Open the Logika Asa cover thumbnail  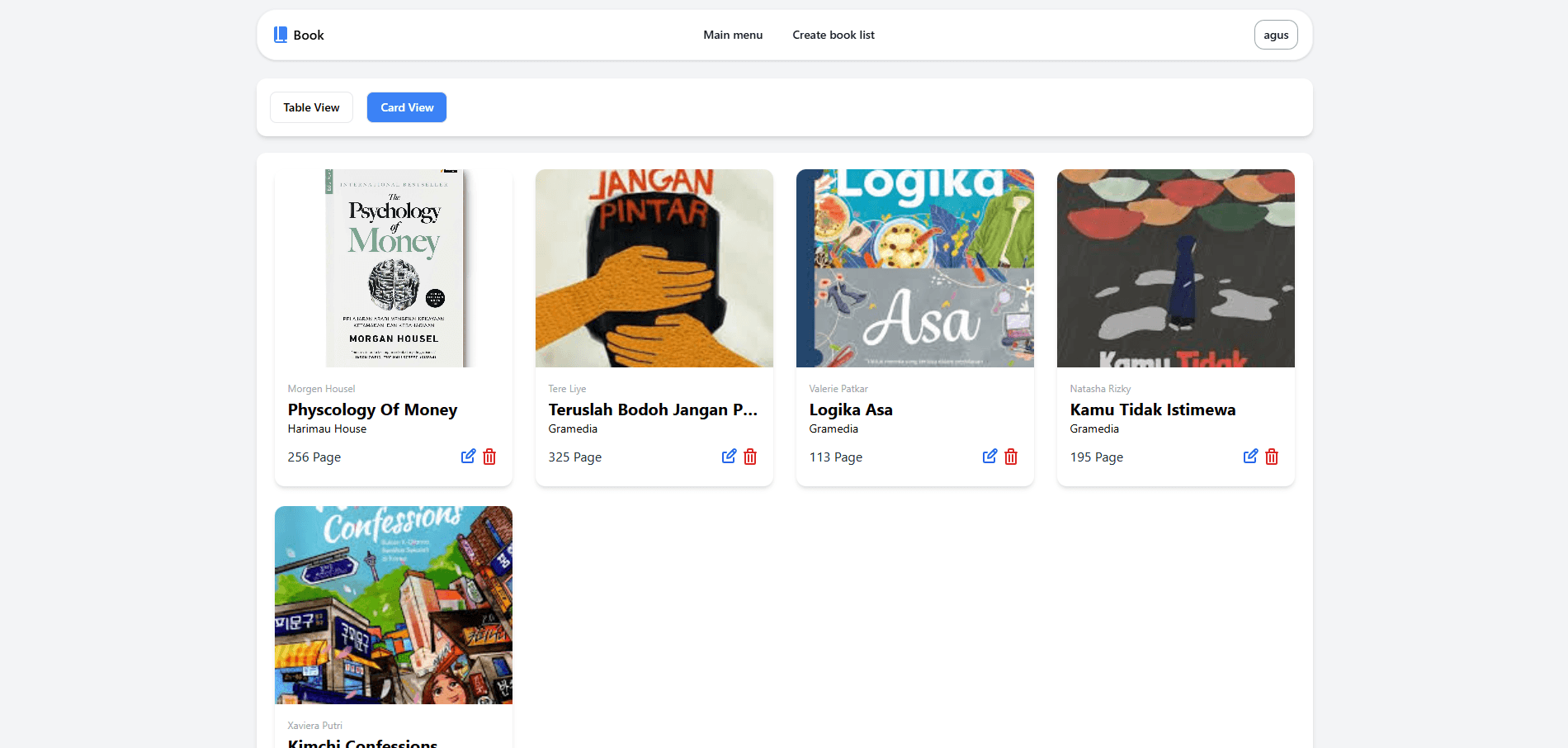(915, 268)
